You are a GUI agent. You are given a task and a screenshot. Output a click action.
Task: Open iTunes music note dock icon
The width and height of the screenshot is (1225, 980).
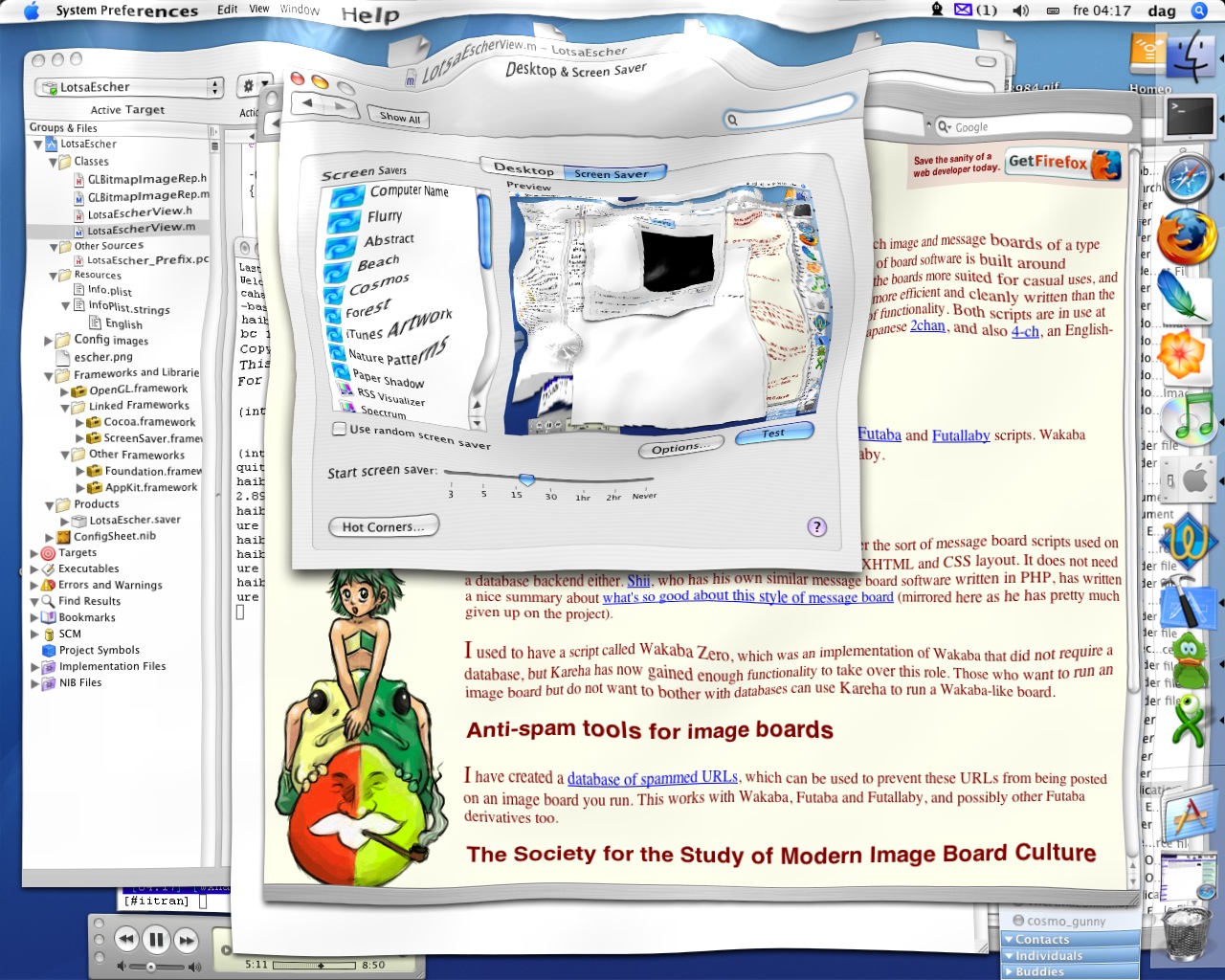pyautogui.click(x=1188, y=420)
